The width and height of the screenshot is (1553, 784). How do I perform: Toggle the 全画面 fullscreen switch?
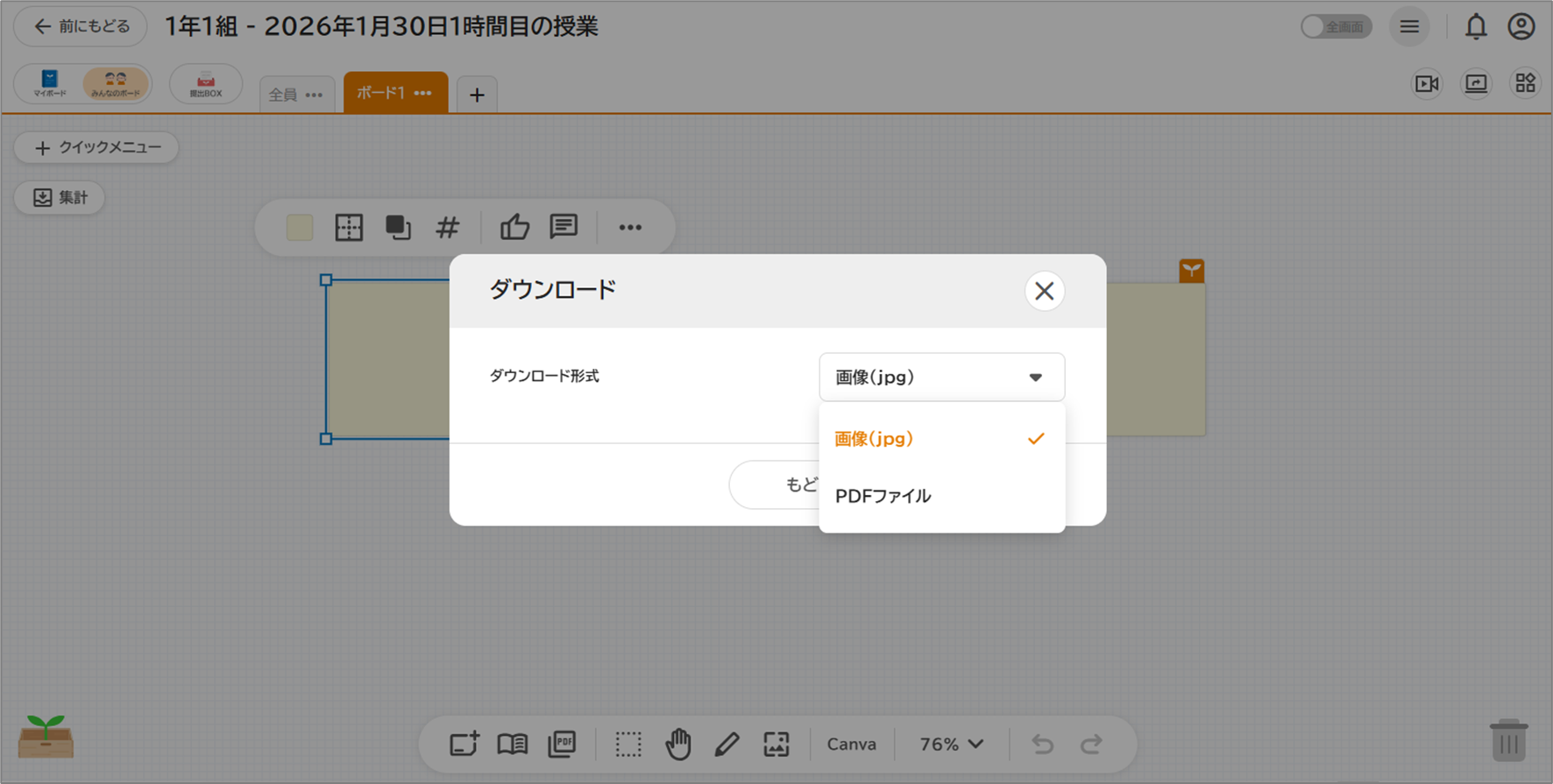[1335, 27]
